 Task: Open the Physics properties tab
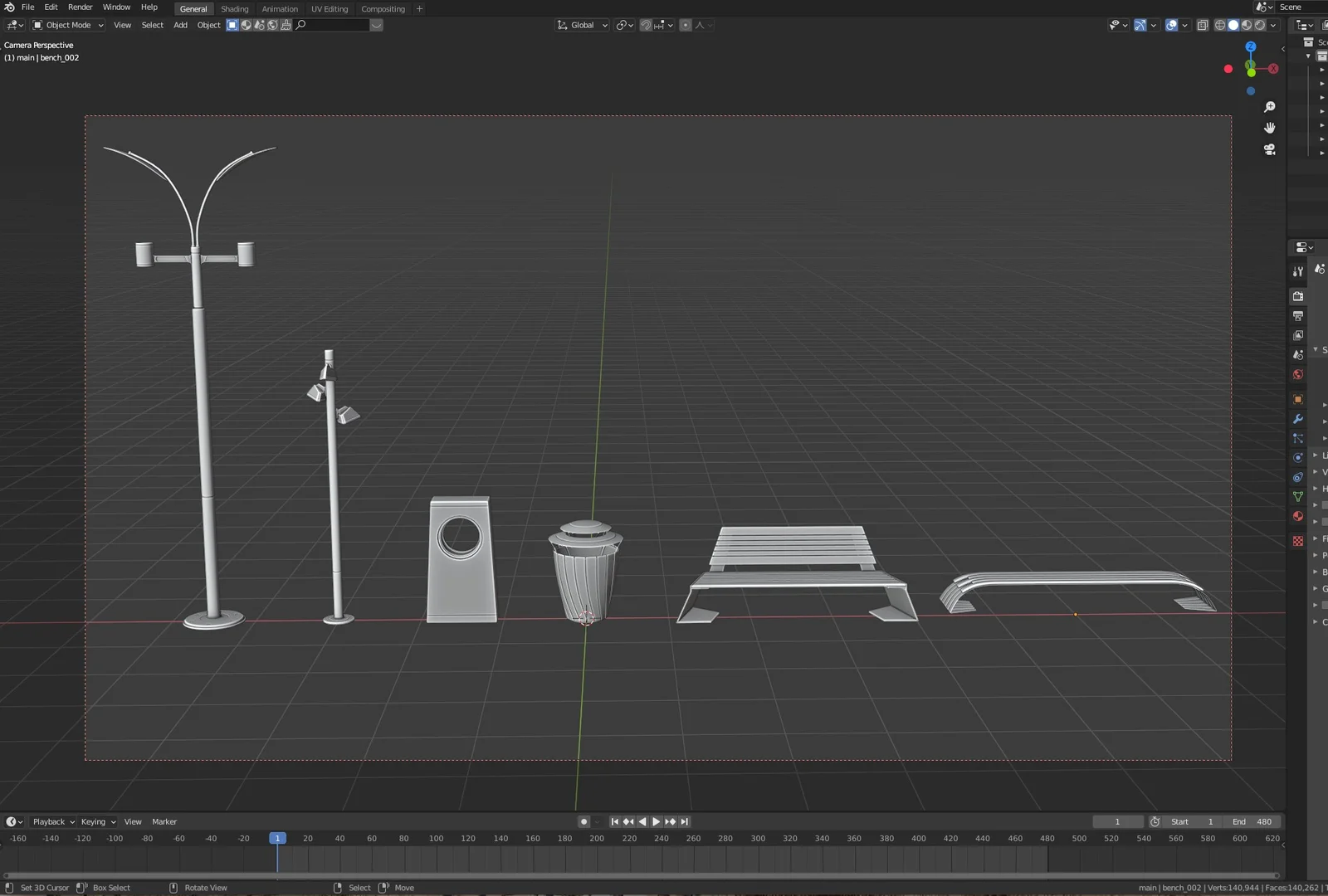[x=1297, y=456]
